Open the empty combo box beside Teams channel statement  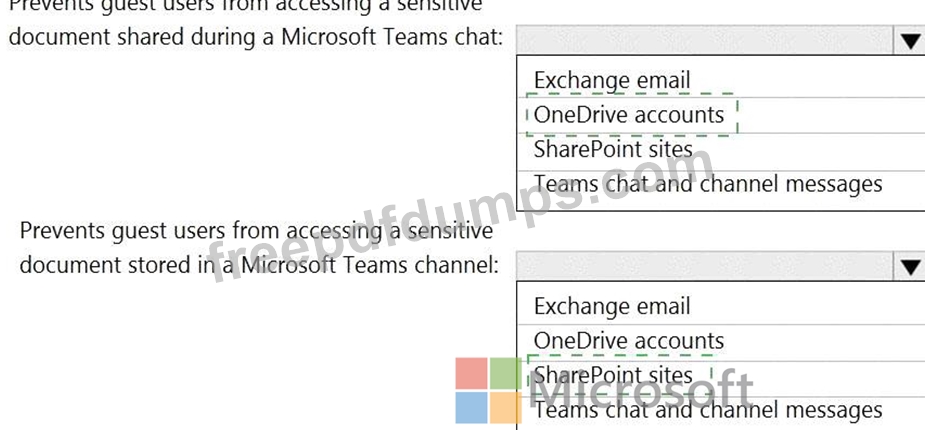pos(706,267)
